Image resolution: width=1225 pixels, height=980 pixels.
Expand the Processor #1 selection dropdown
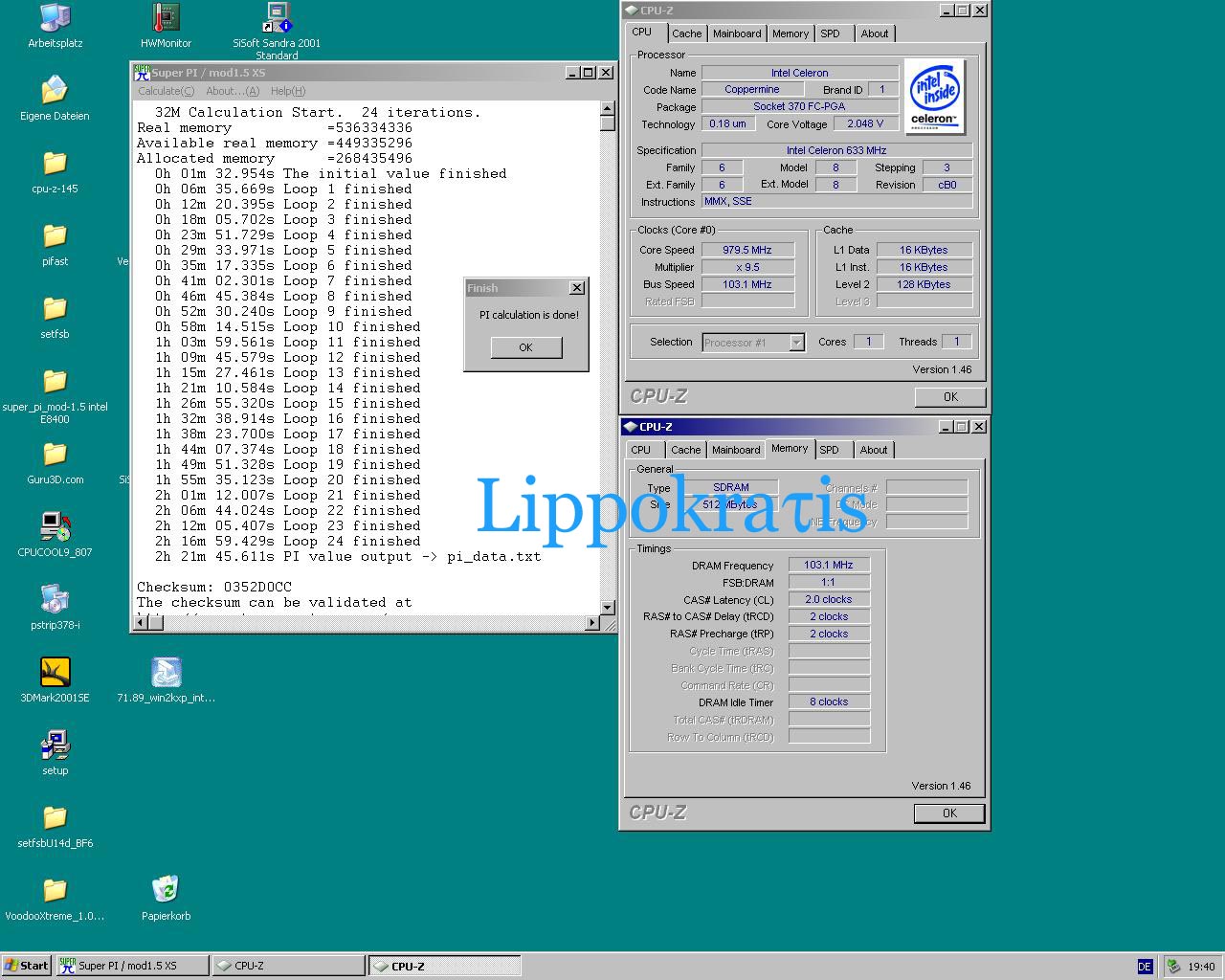pyautogui.click(x=796, y=343)
